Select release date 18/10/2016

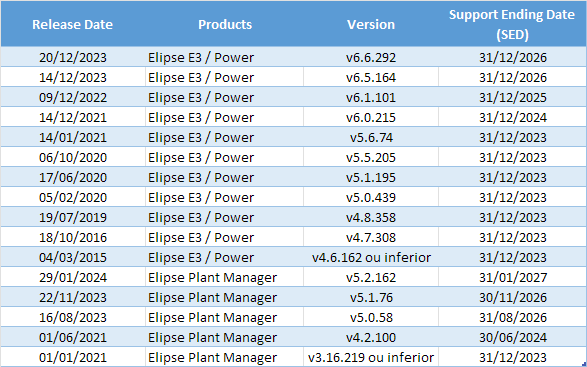(73, 237)
